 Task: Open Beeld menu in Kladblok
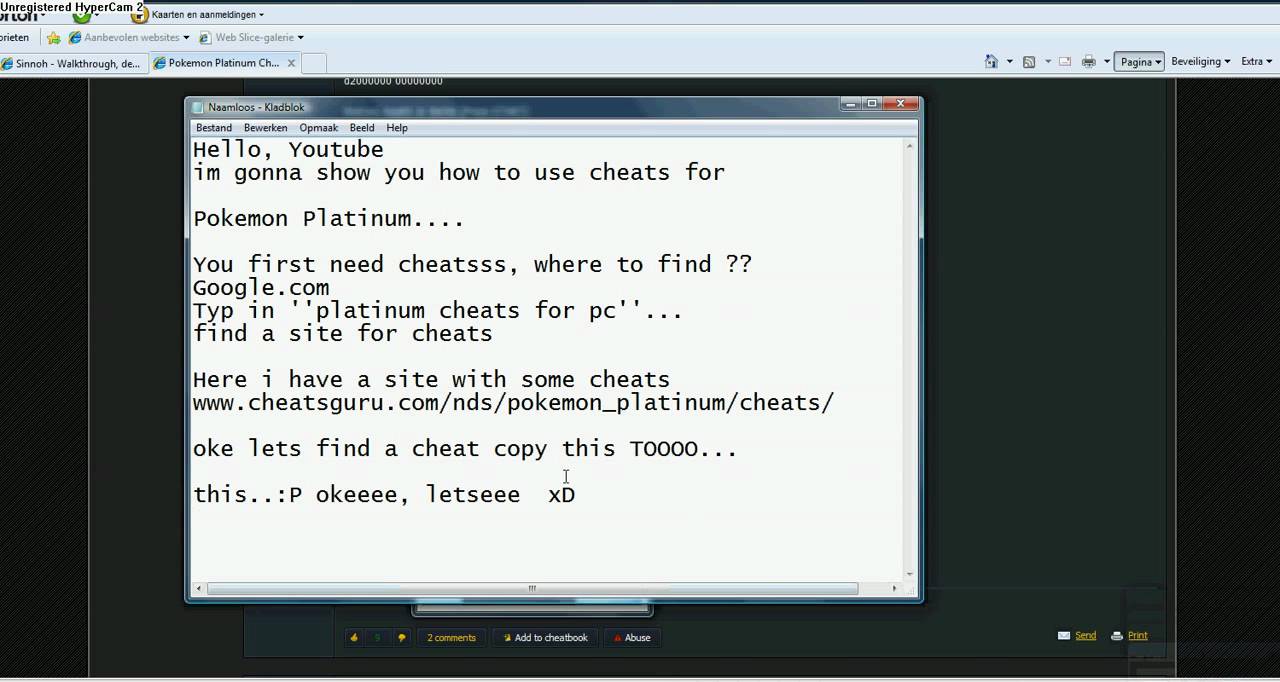pyautogui.click(x=362, y=128)
